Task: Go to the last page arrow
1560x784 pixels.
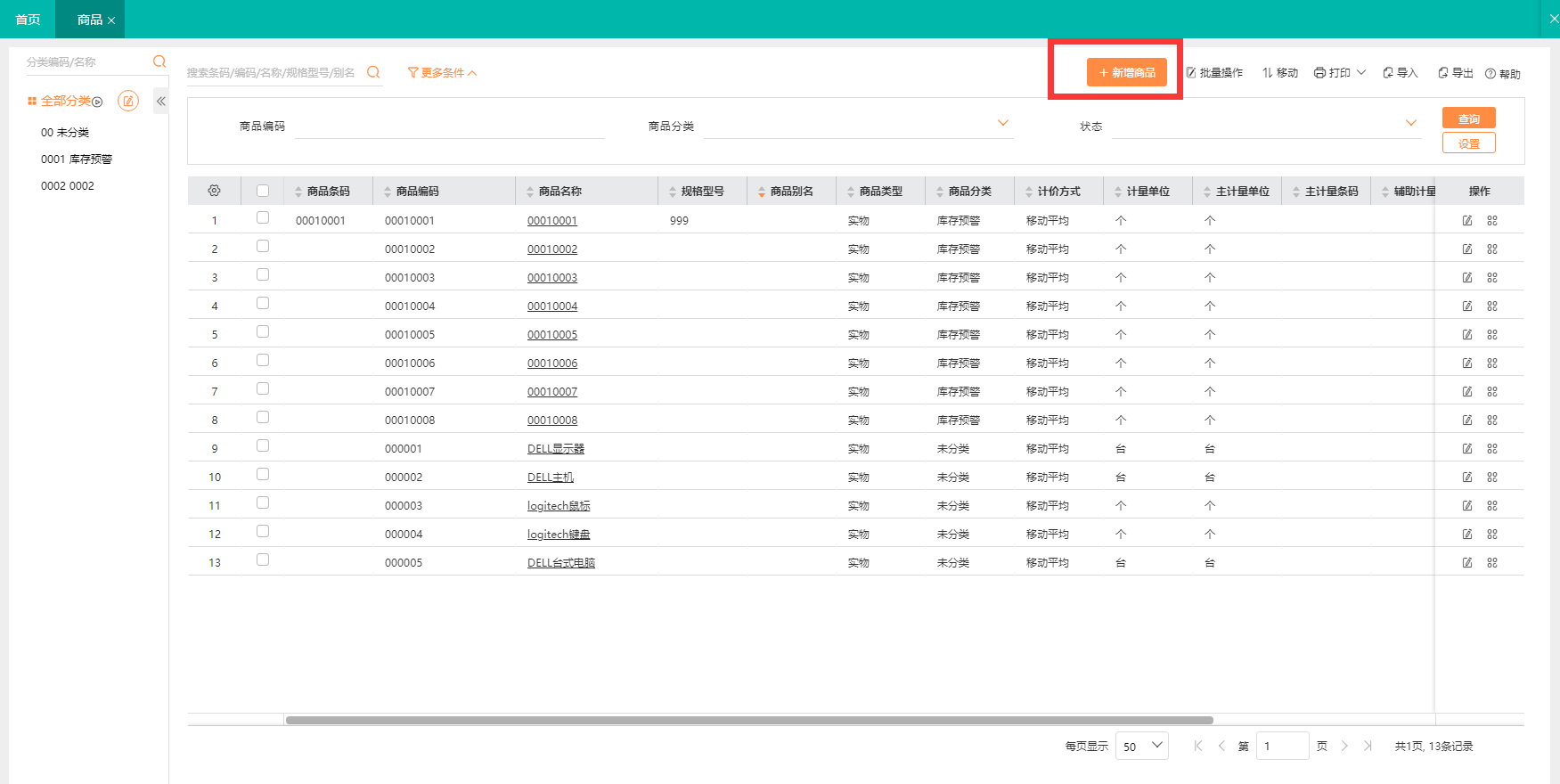Action: [x=1368, y=746]
